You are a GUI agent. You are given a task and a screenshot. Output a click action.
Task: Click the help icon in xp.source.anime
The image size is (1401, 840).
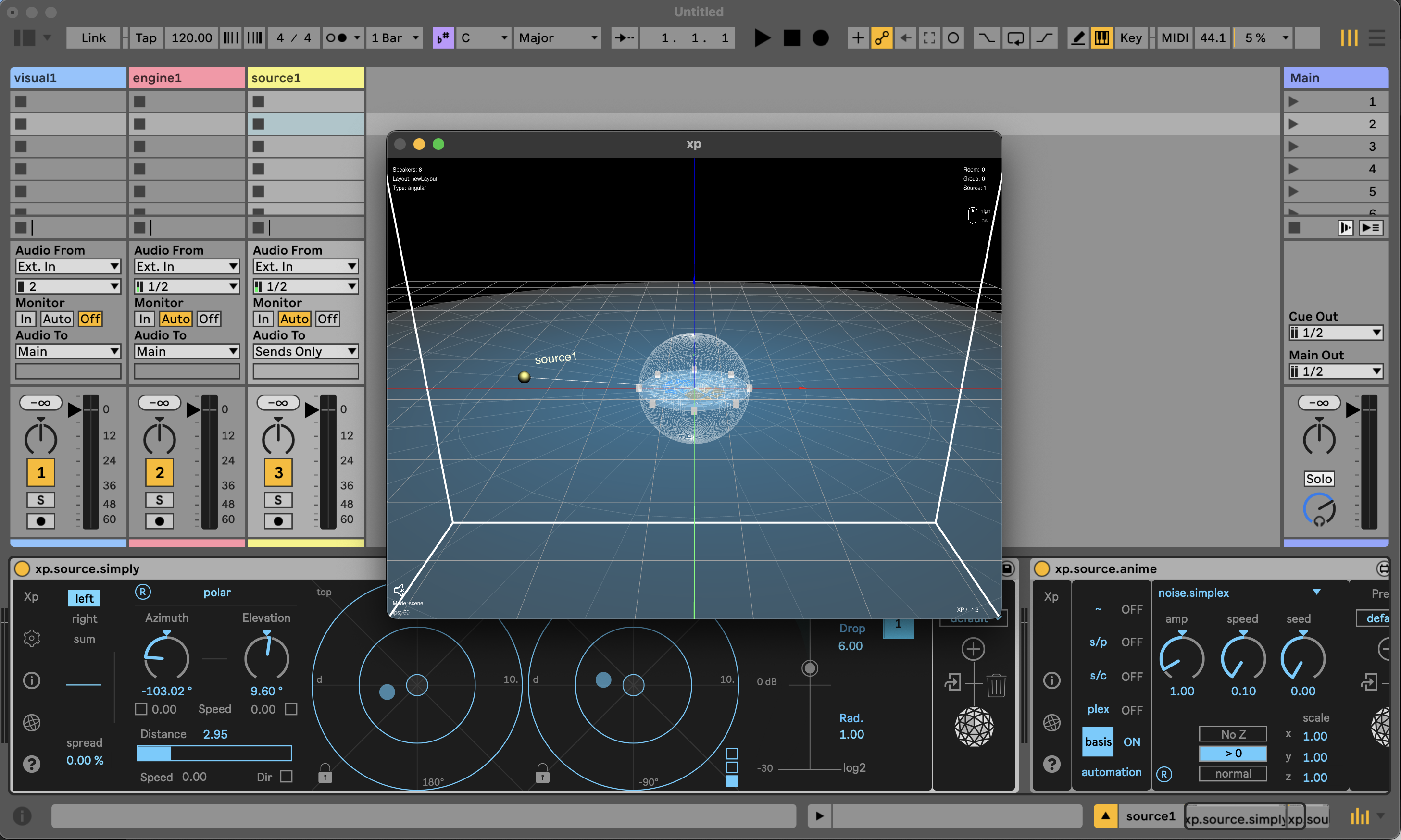click(1051, 765)
